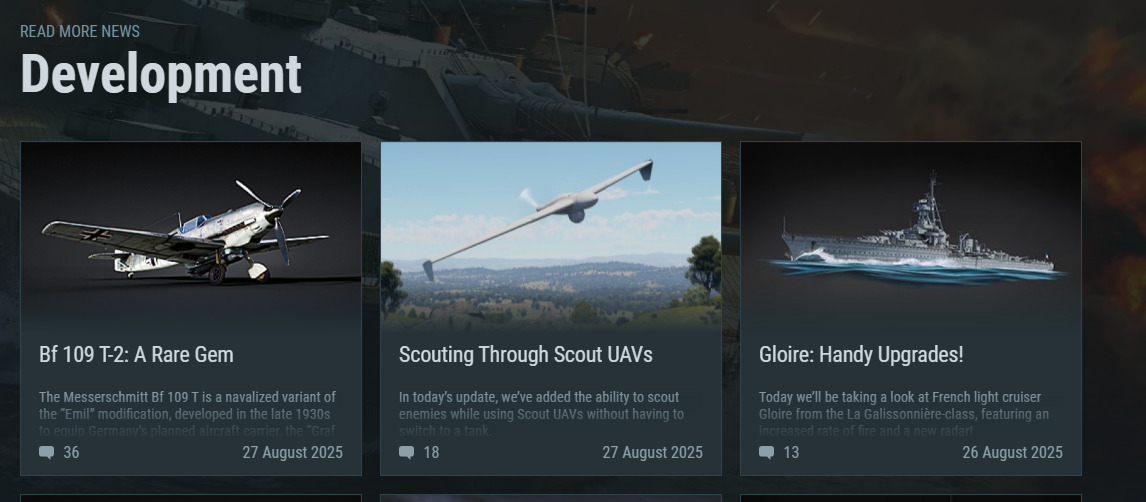Click the Scout UAVs update description text
Viewport: 1146px width, 502px height.
point(542,414)
